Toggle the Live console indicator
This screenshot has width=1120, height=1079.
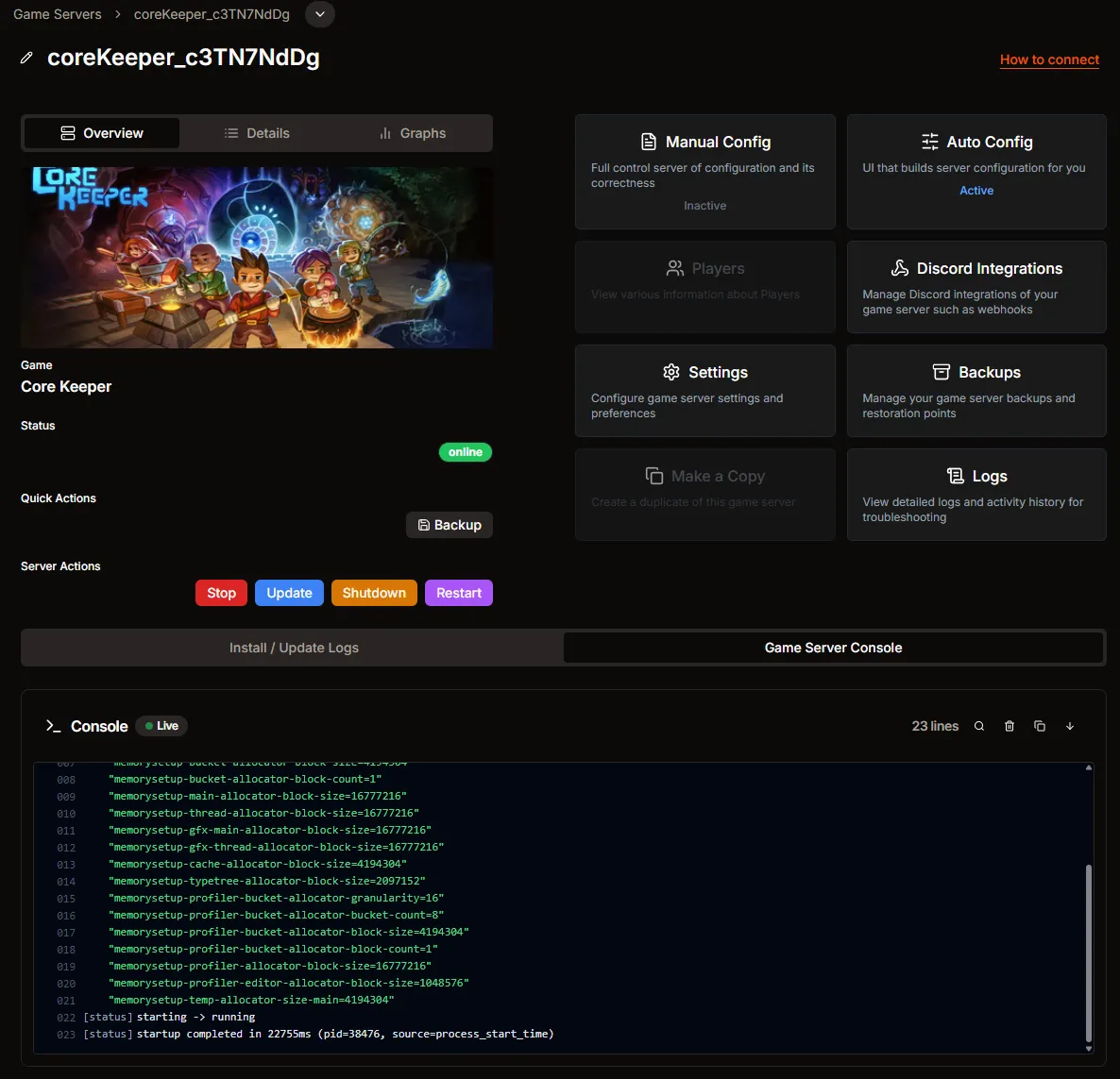[161, 726]
